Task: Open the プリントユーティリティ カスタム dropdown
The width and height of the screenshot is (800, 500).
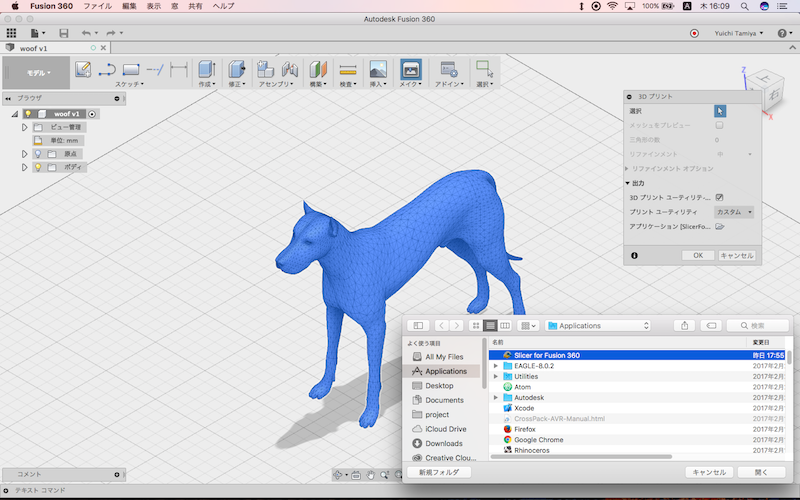Action: pyautogui.click(x=734, y=212)
